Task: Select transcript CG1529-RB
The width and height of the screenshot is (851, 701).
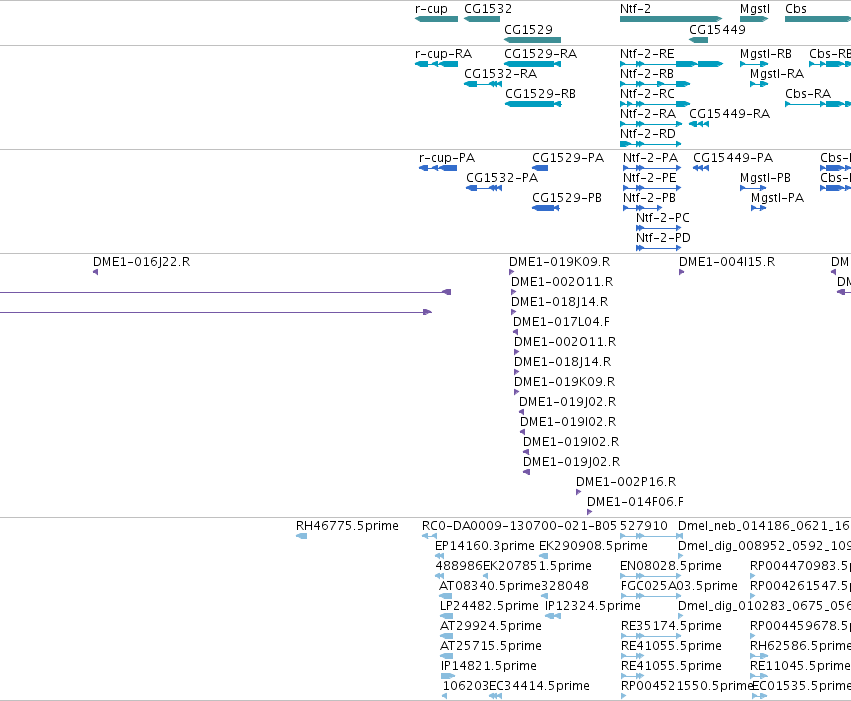Action: (540, 94)
